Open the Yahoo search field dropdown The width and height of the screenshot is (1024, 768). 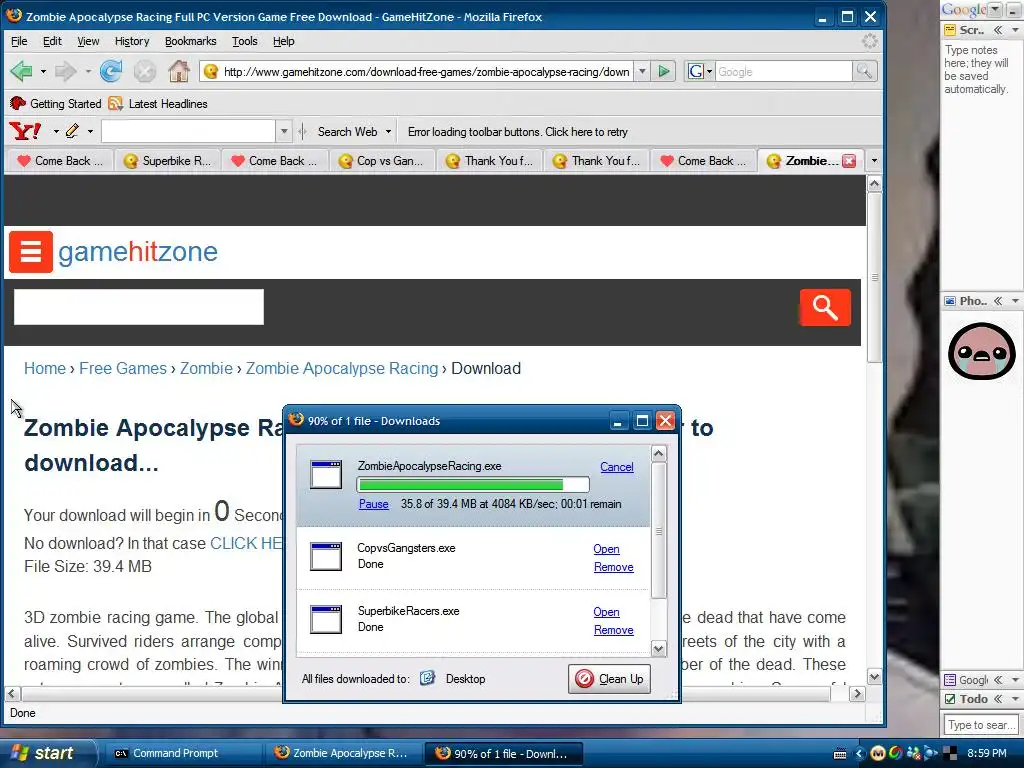coord(284,131)
